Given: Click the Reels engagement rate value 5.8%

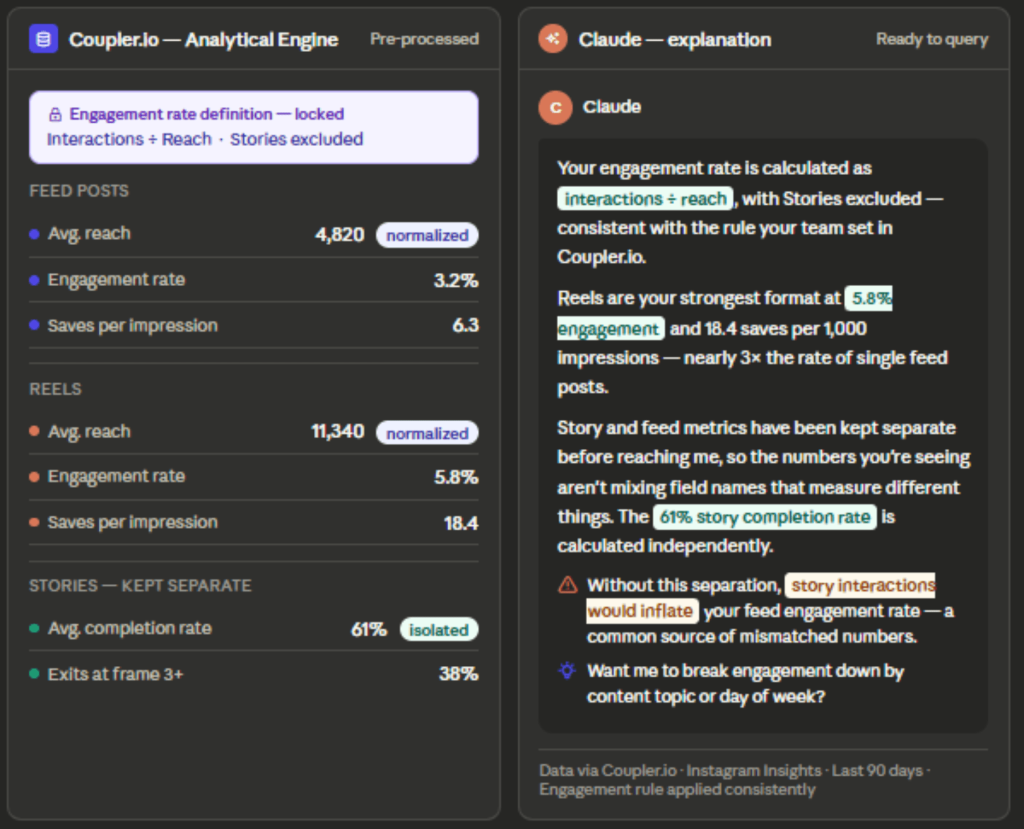Looking at the screenshot, I should [x=456, y=477].
